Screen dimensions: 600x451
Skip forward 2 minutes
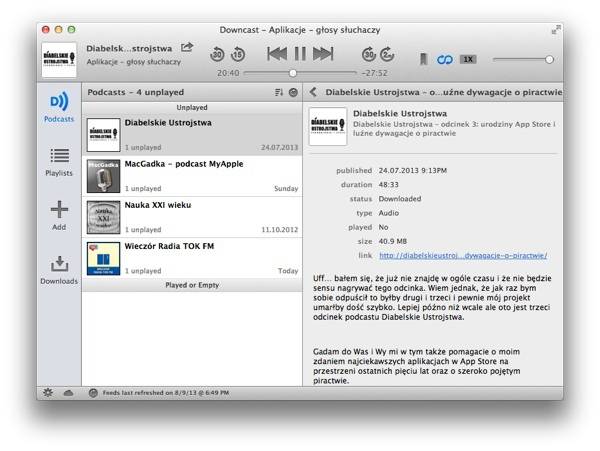click(x=387, y=54)
